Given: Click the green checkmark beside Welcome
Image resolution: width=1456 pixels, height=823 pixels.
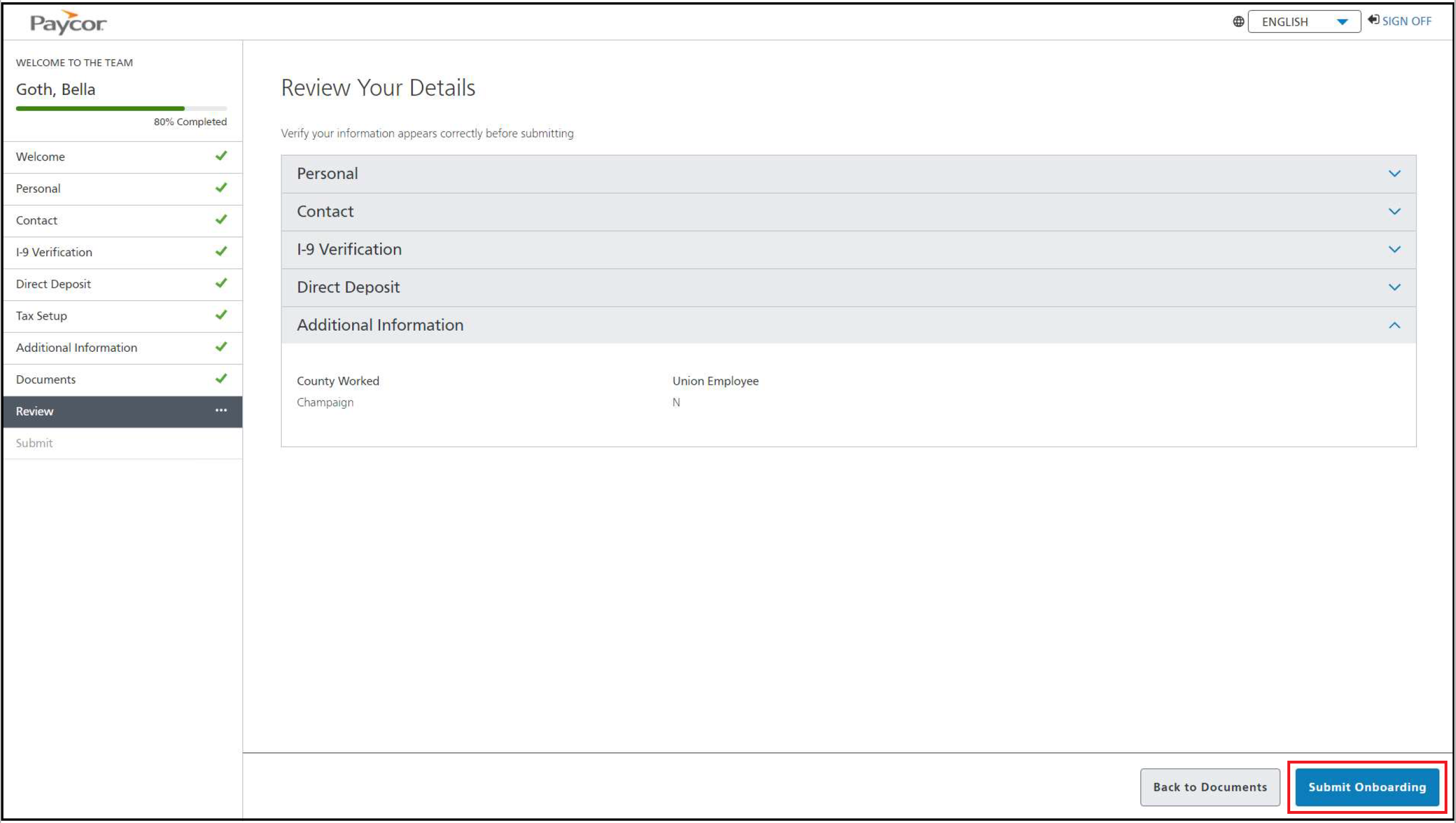Looking at the screenshot, I should [x=221, y=156].
